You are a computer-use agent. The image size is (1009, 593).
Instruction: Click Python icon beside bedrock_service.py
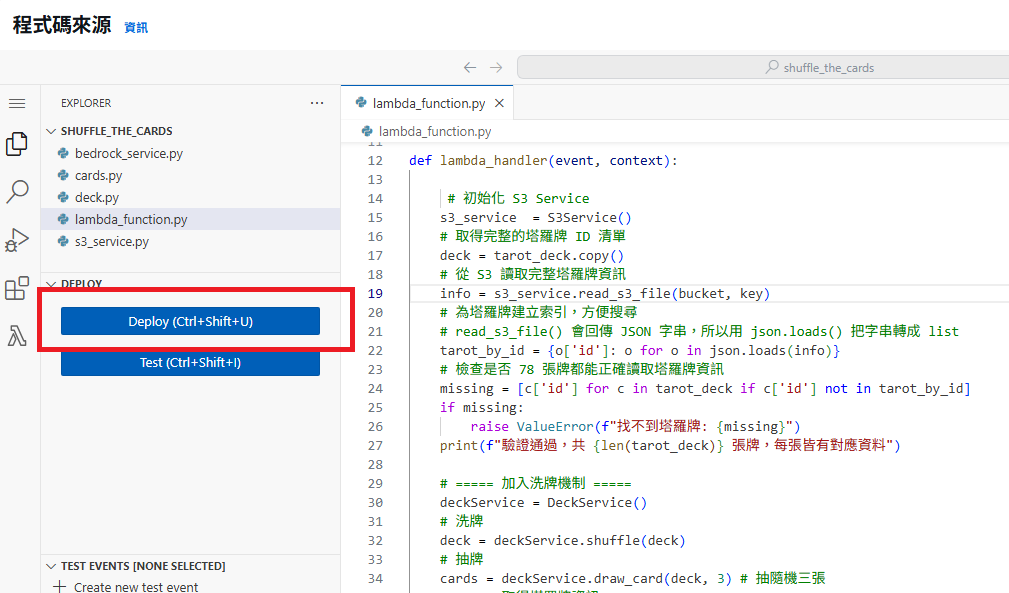(x=63, y=153)
